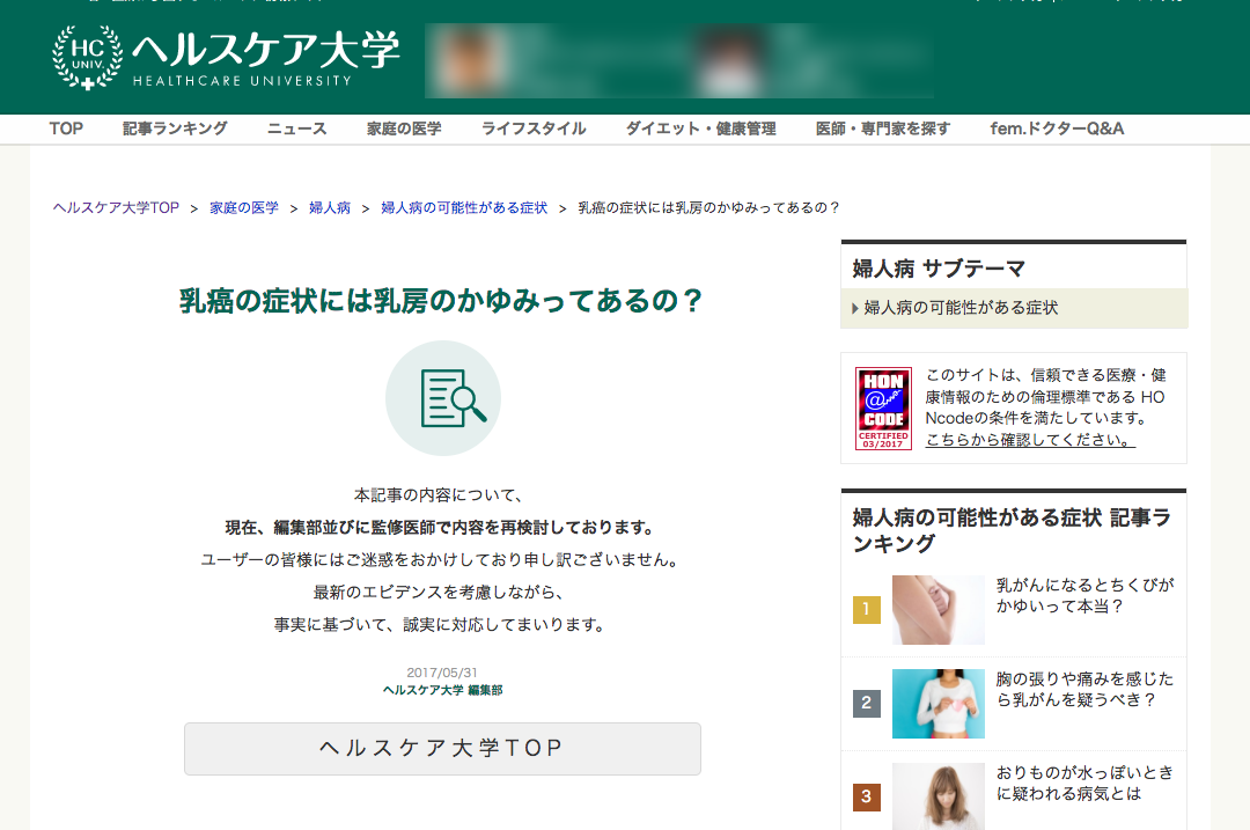Click the Healthcare University logo
This screenshot has height=830, width=1250.
[x=225, y=57]
